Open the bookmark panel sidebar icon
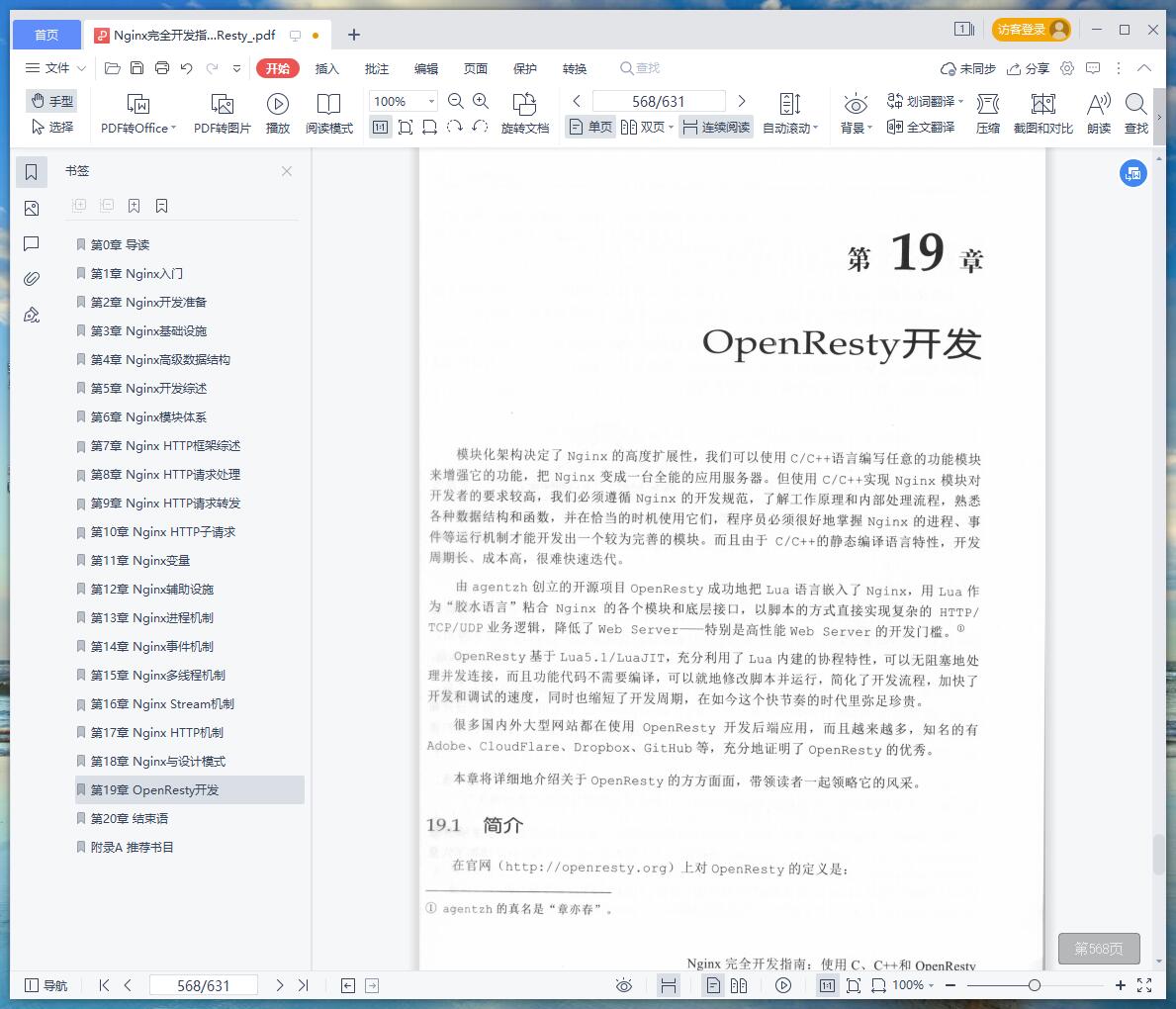1176x1009 pixels. tap(32, 172)
